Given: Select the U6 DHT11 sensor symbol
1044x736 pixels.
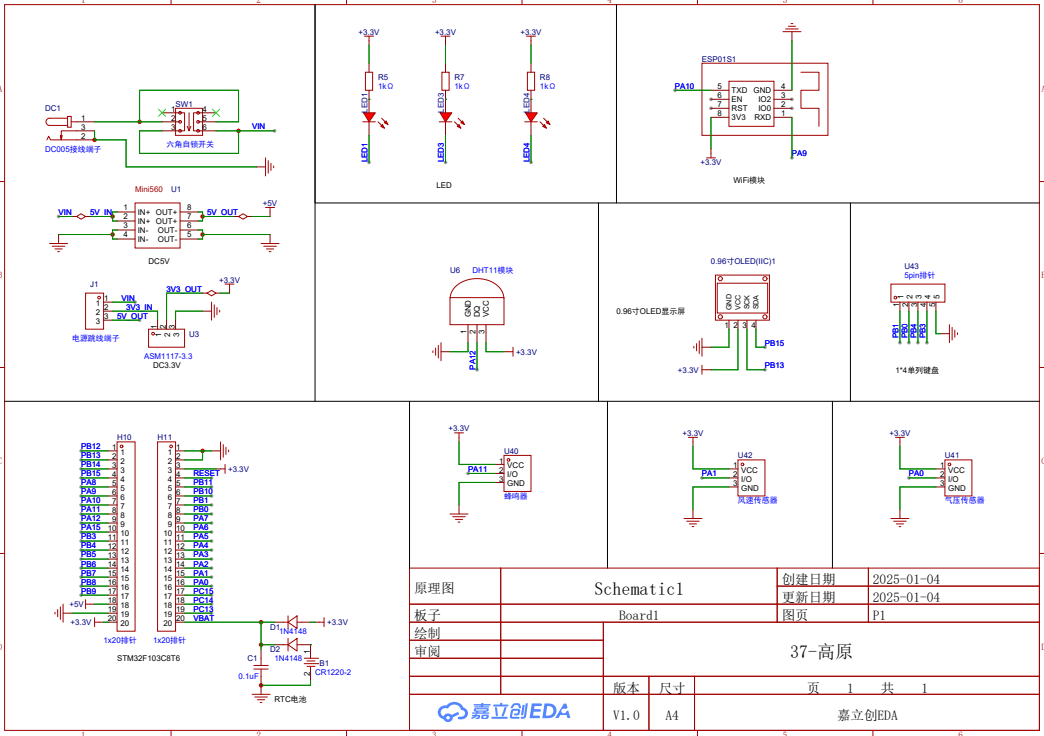Looking at the screenshot, I should click(x=477, y=302).
